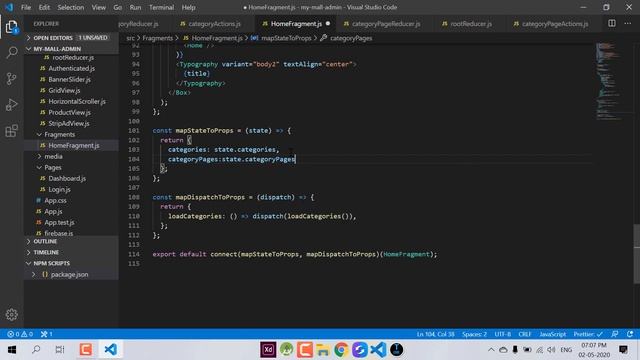Open the View menu
The image size is (640, 360).
tap(98, 7)
